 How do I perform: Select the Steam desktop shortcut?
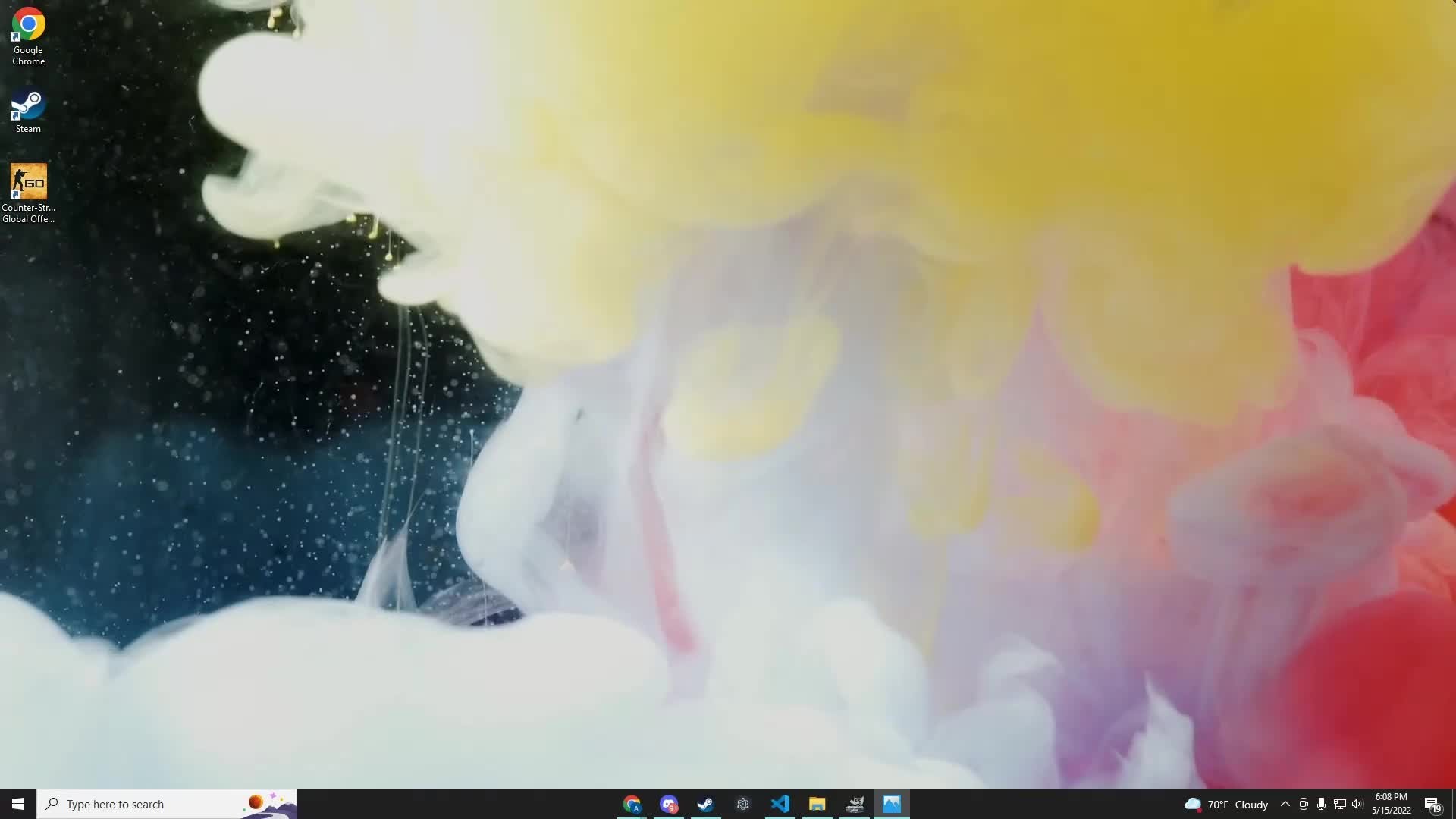pyautogui.click(x=28, y=111)
